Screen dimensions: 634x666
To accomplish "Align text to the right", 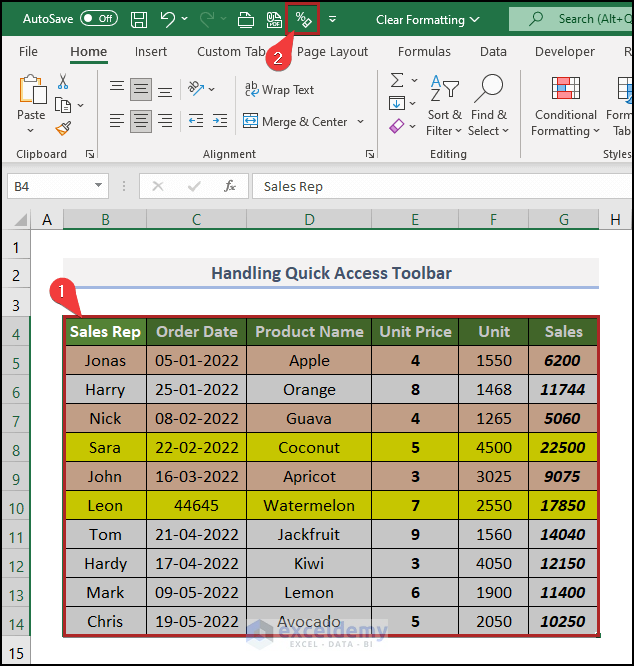I will coord(165,121).
